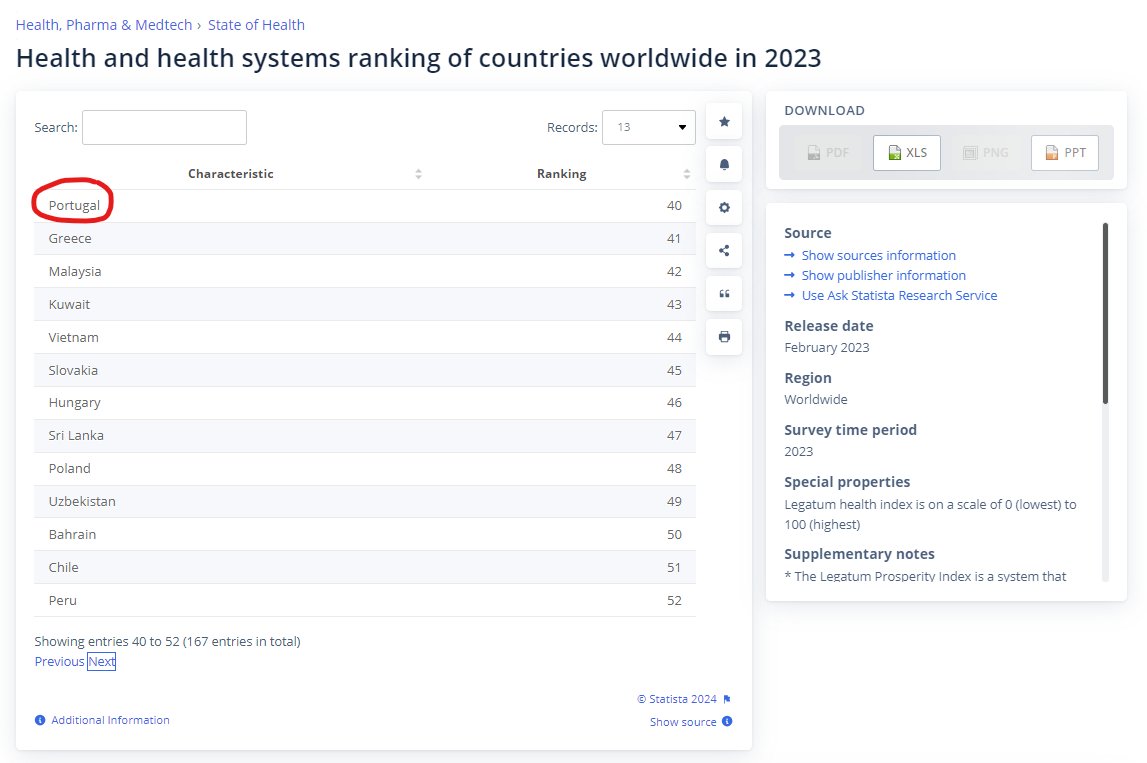Share this statistic using the share icon
The width and height of the screenshot is (1147, 763).
point(723,250)
